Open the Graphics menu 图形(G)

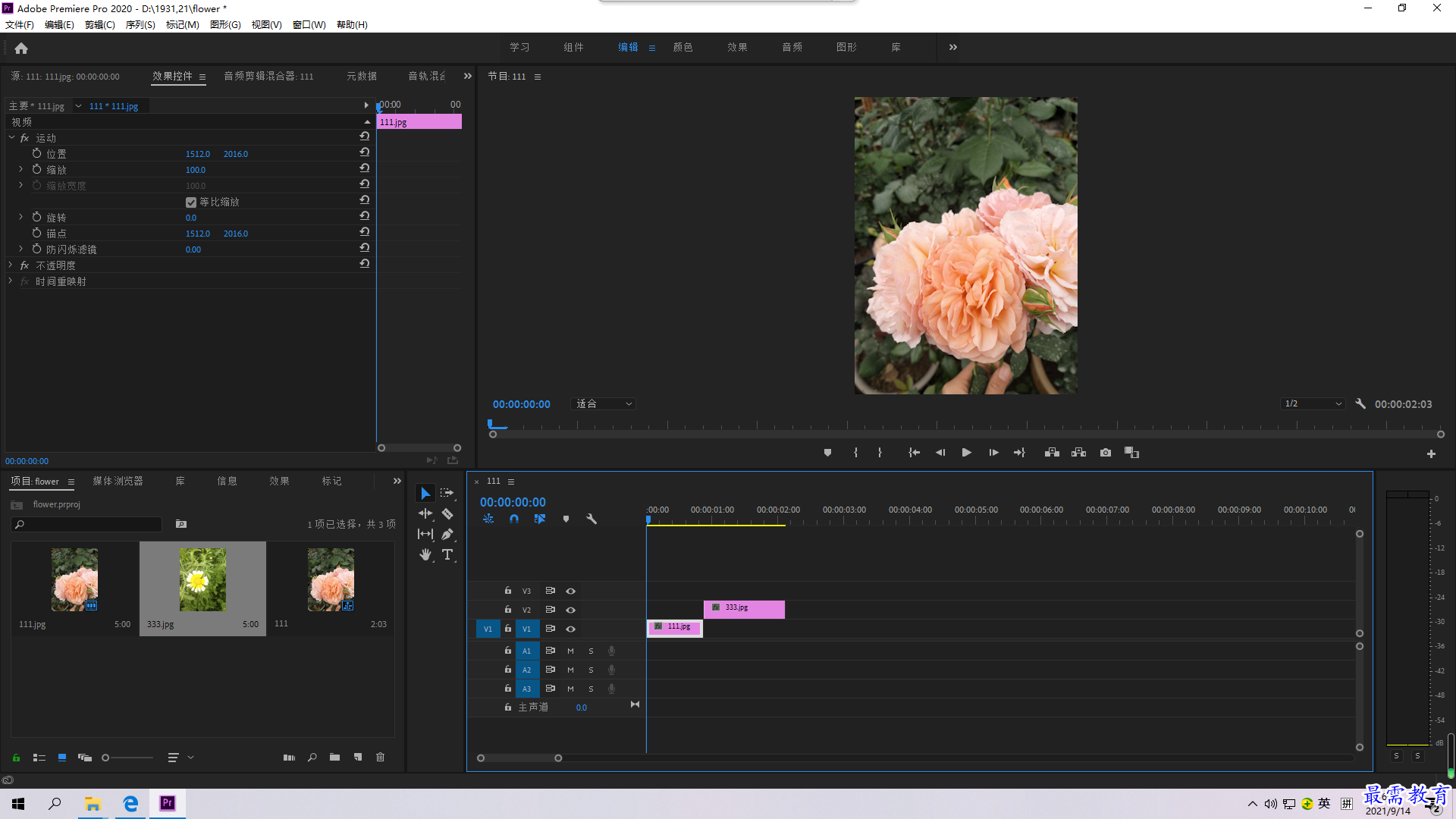pos(225,25)
